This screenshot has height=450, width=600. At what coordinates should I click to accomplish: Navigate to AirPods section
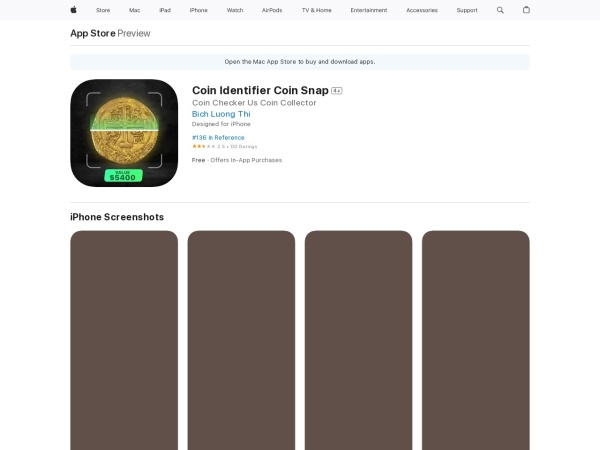click(272, 10)
